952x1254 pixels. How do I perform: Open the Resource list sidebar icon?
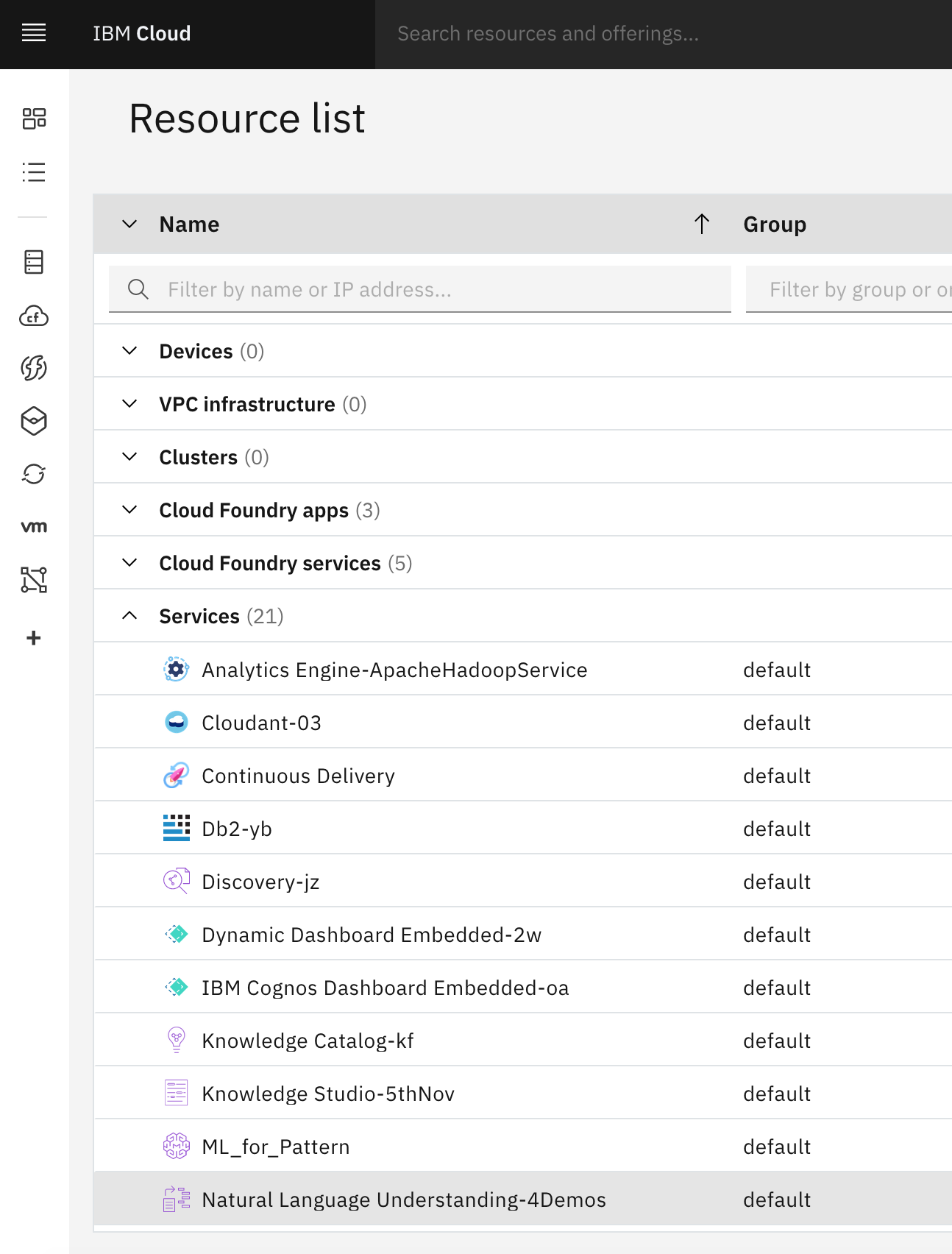34,172
